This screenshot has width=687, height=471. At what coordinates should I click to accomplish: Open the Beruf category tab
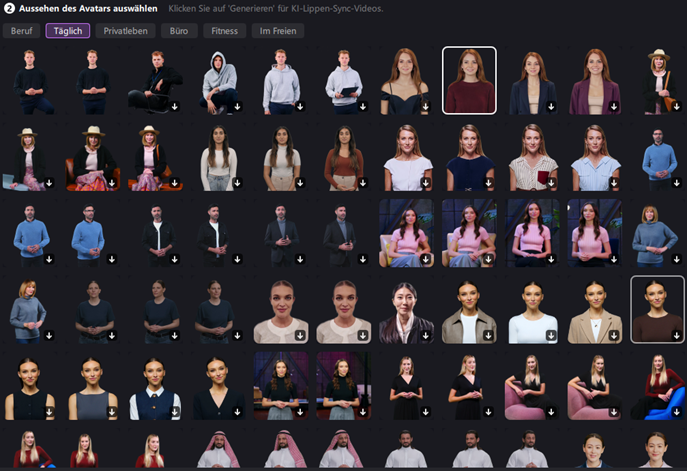coord(21,31)
